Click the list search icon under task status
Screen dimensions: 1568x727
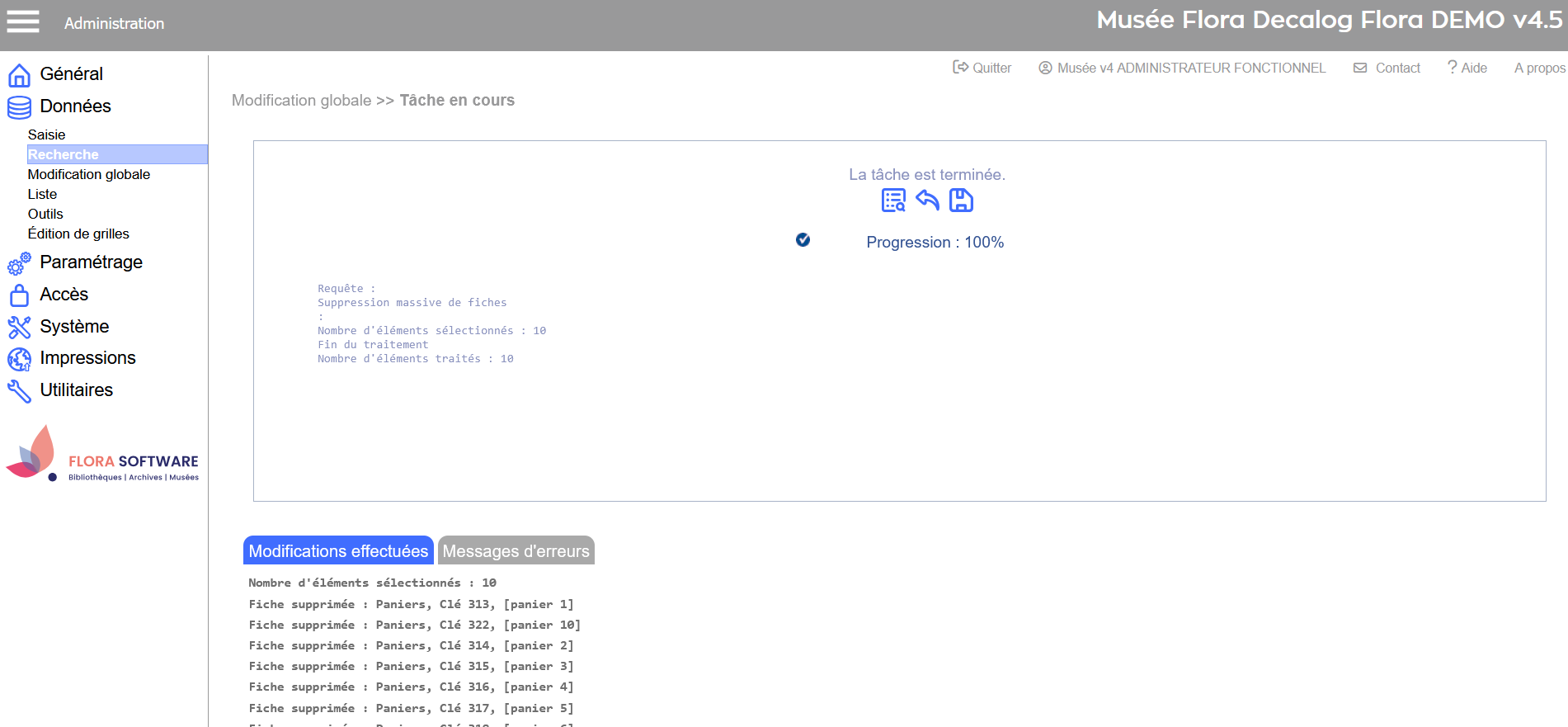(x=893, y=201)
